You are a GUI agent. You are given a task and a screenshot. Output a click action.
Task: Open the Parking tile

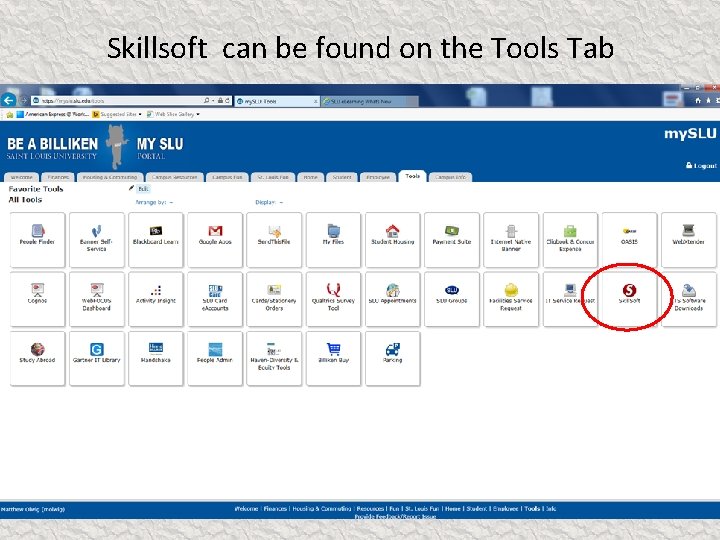click(393, 358)
